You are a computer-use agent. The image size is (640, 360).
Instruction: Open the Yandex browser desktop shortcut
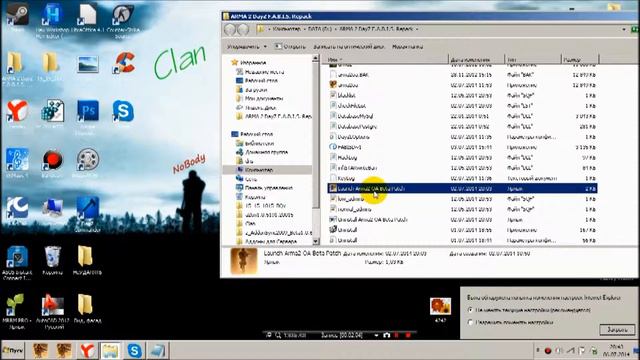[17, 113]
